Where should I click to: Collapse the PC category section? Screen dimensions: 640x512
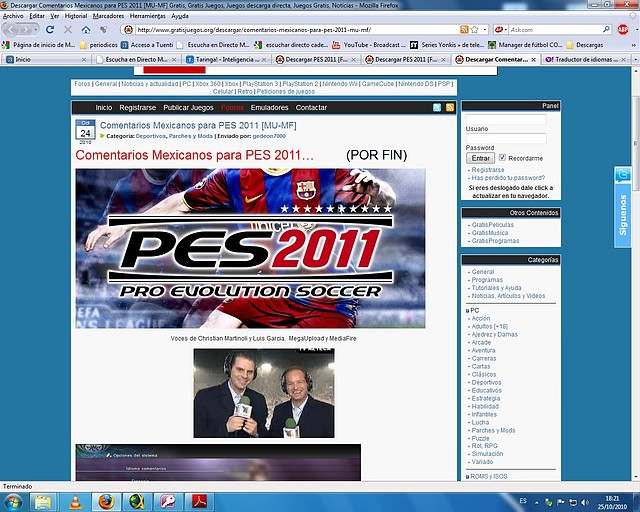pos(468,311)
